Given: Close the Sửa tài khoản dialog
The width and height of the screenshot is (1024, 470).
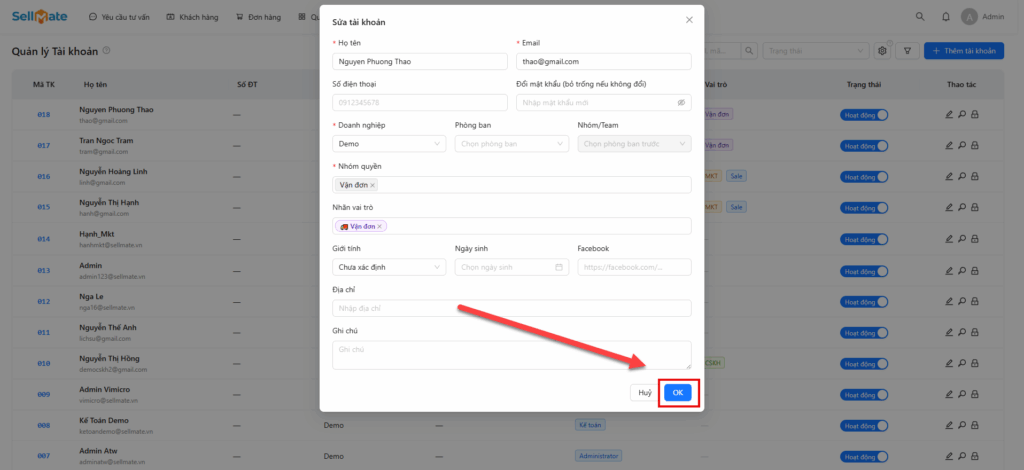Looking at the screenshot, I should point(689,20).
